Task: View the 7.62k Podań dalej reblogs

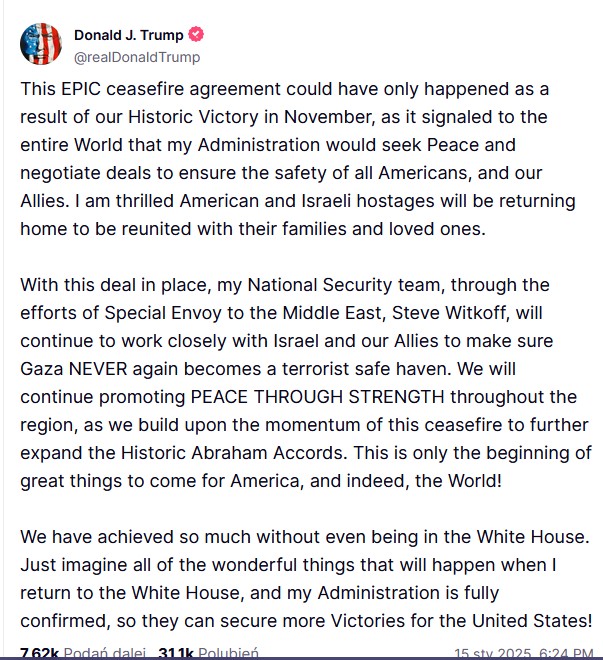Action: point(83,654)
